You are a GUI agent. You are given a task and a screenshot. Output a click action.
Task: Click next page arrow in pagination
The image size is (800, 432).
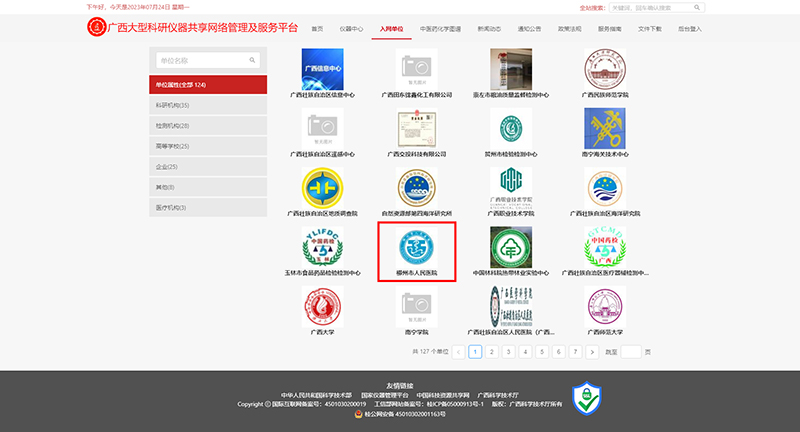click(x=593, y=352)
